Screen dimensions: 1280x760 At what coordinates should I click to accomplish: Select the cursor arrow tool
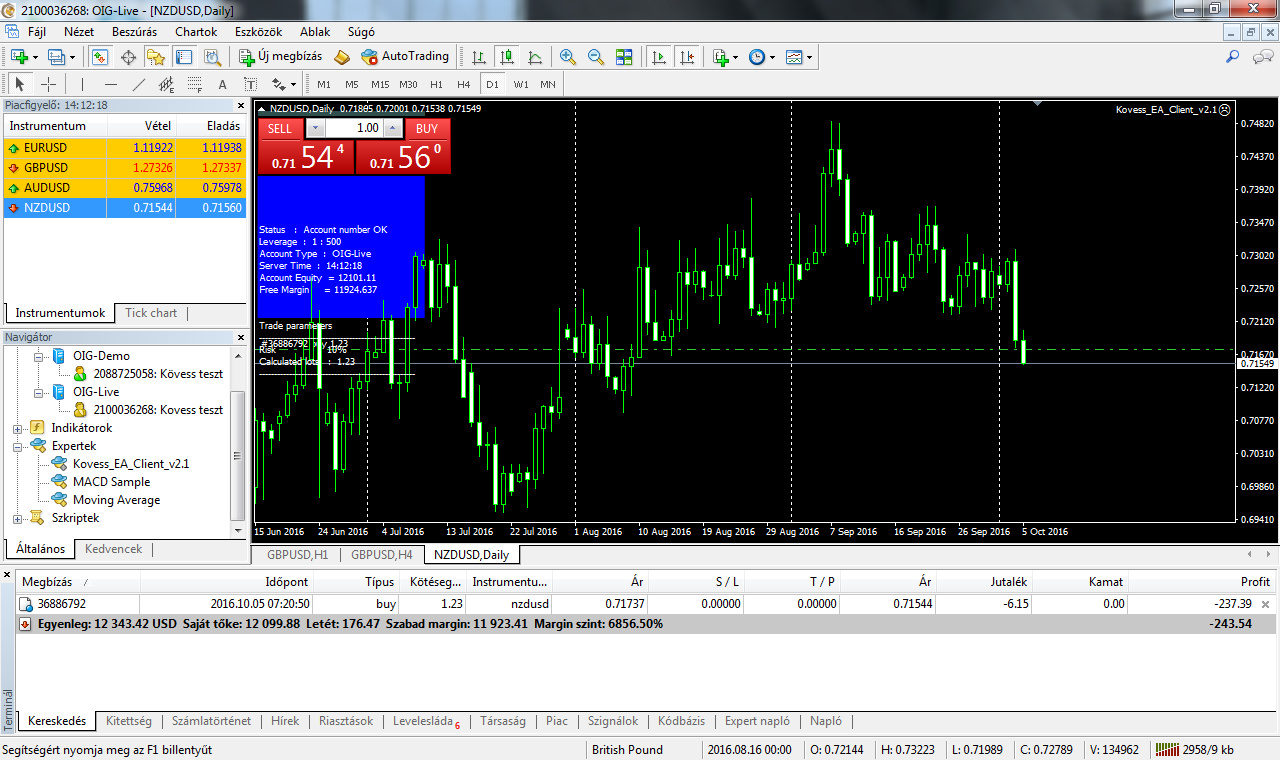pyautogui.click(x=20, y=84)
